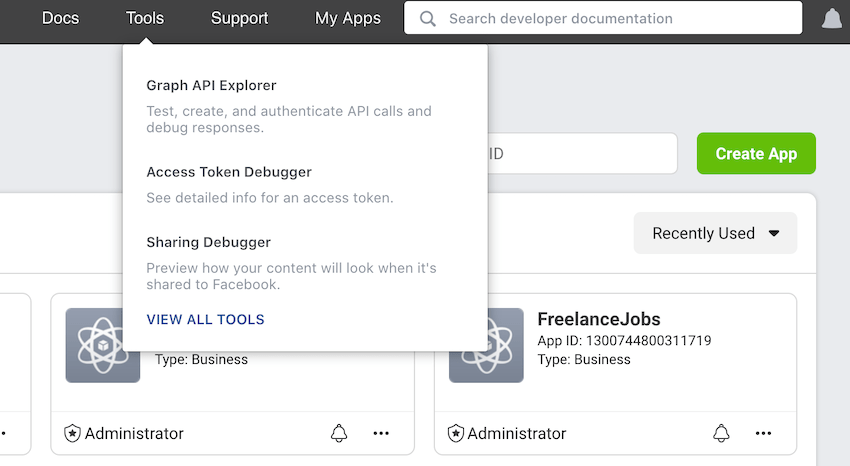The image size is (850, 466).
Task: Click the left app card atom icon
Action: 103,346
